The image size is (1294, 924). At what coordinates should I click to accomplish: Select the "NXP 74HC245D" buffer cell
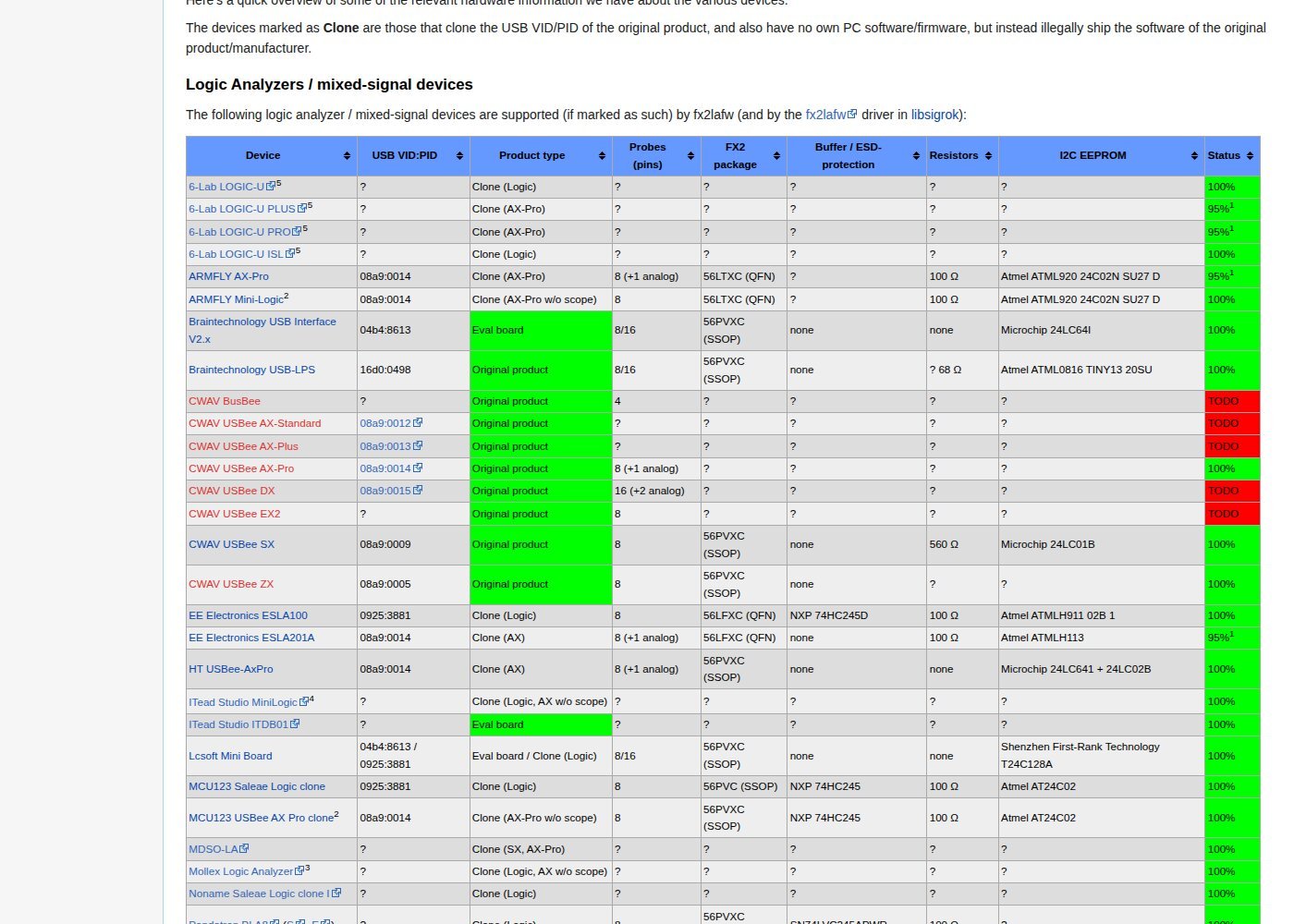[857, 615]
